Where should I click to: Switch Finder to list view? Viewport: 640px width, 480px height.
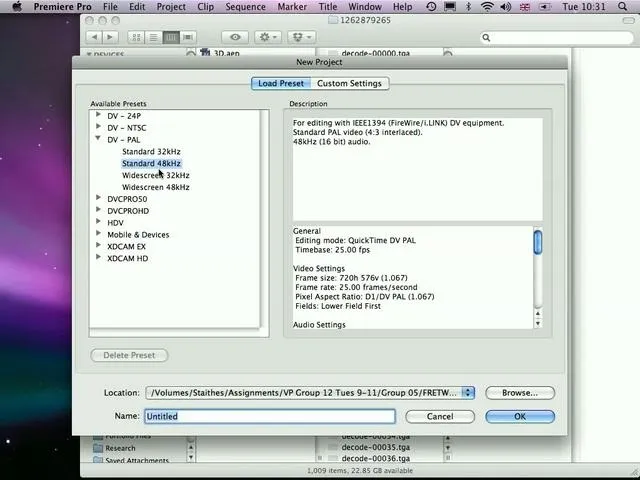tap(153, 38)
